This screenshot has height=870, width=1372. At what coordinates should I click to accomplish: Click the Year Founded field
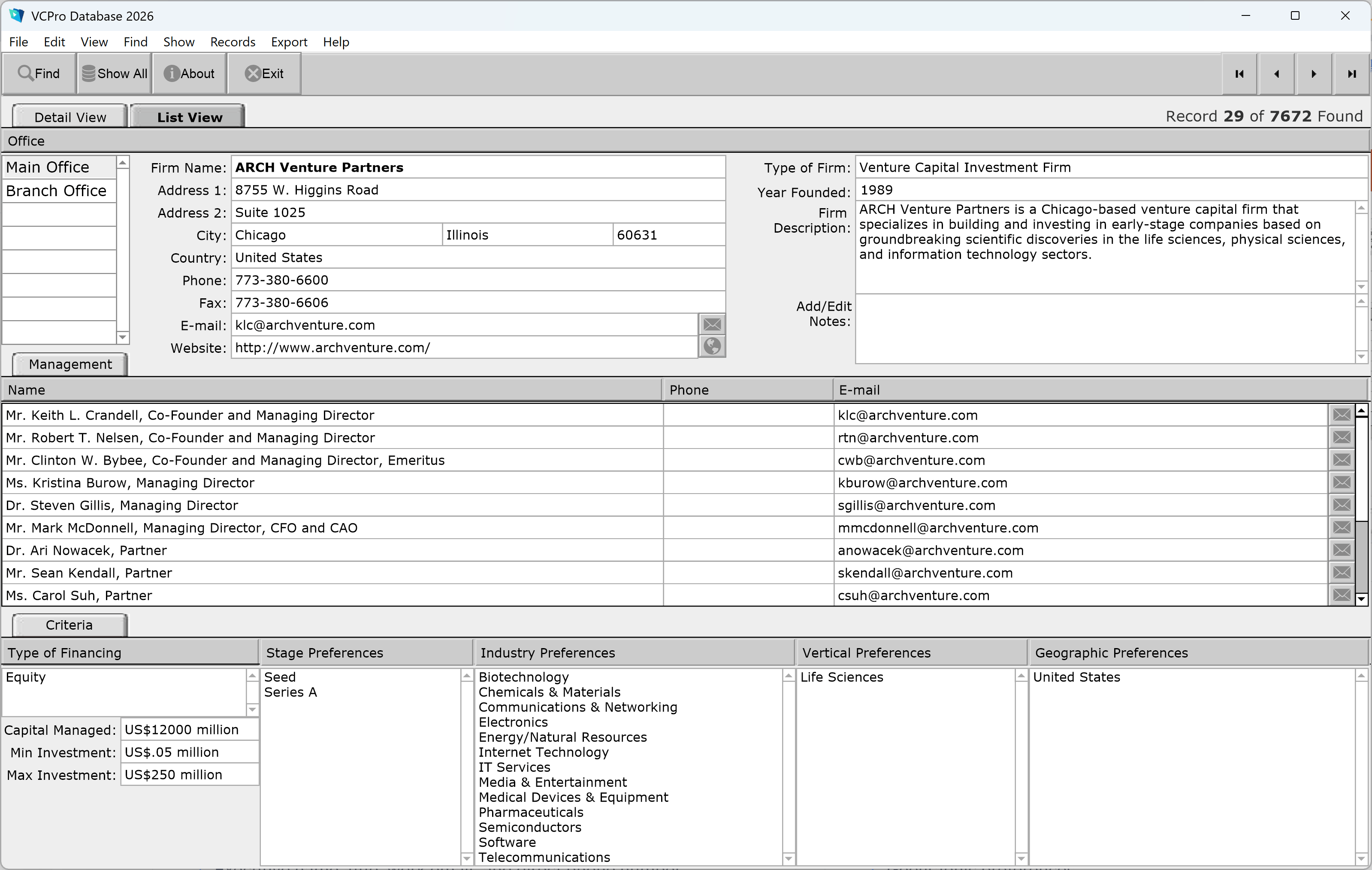[x=1111, y=190]
